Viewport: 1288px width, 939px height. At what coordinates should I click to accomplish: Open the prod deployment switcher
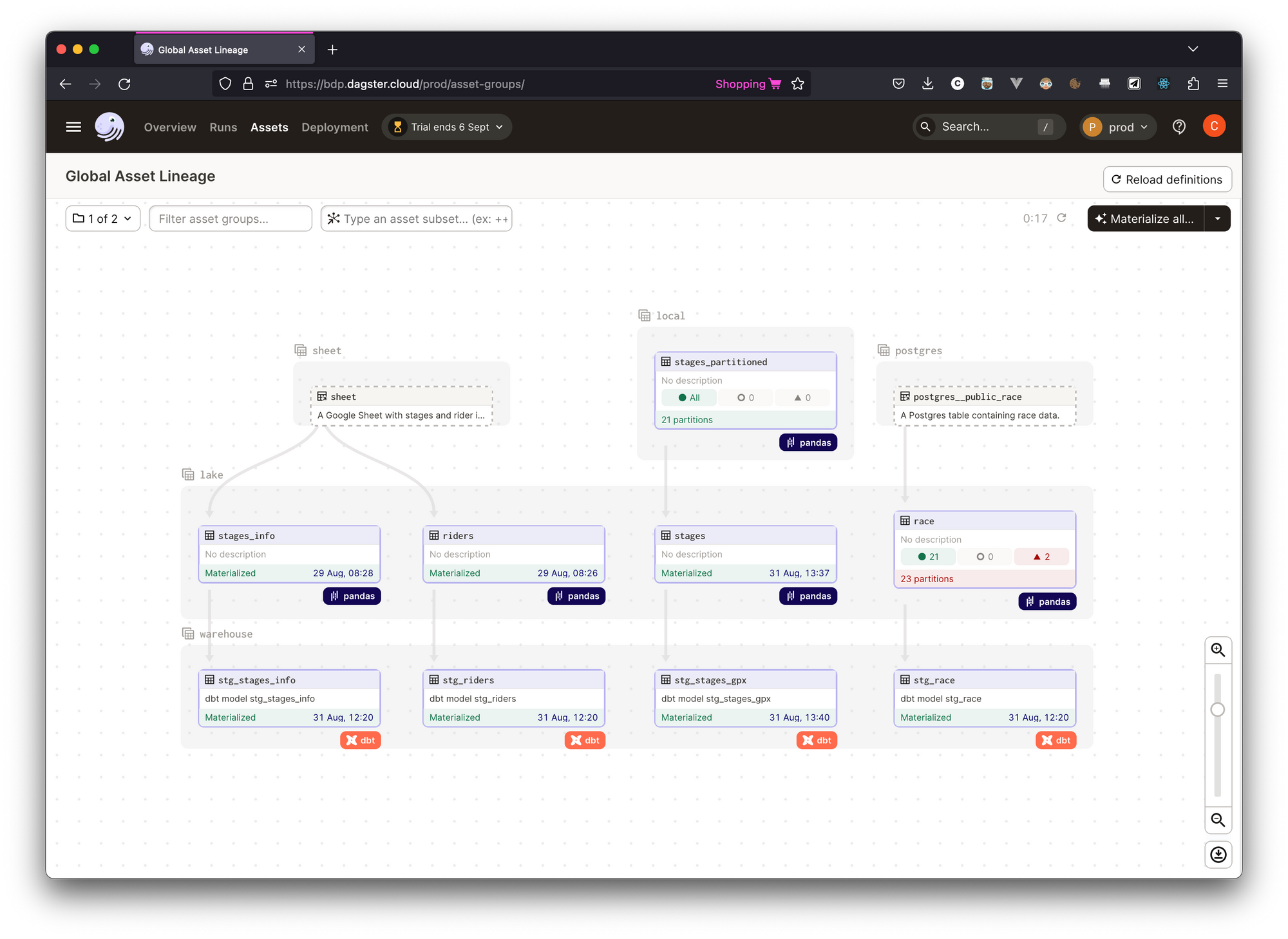pos(1118,127)
